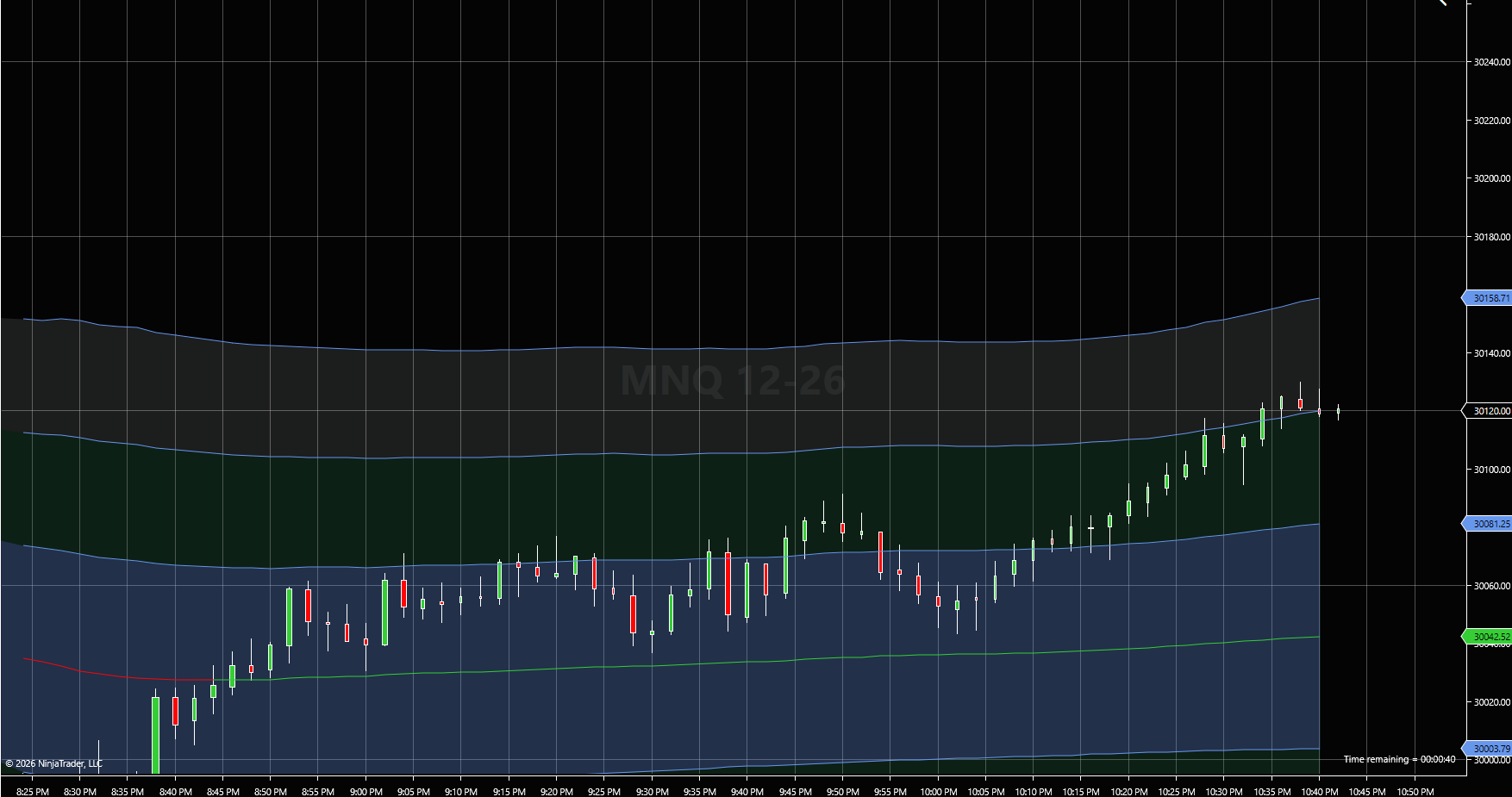Click the 10:45 PM time axis label

1367,792
